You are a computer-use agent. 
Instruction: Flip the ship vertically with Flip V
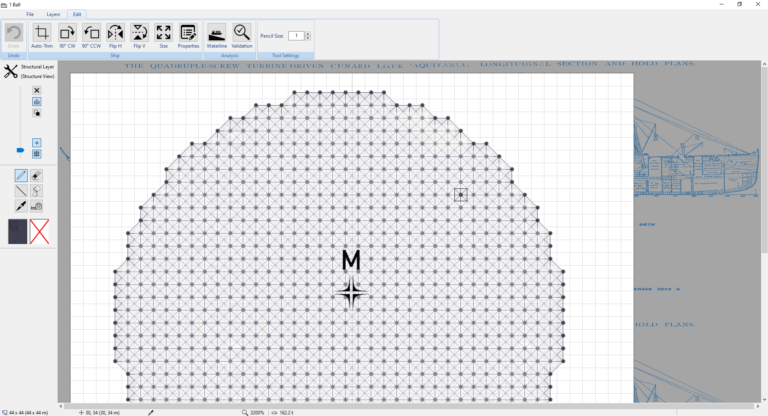pyautogui.click(x=139, y=36)
